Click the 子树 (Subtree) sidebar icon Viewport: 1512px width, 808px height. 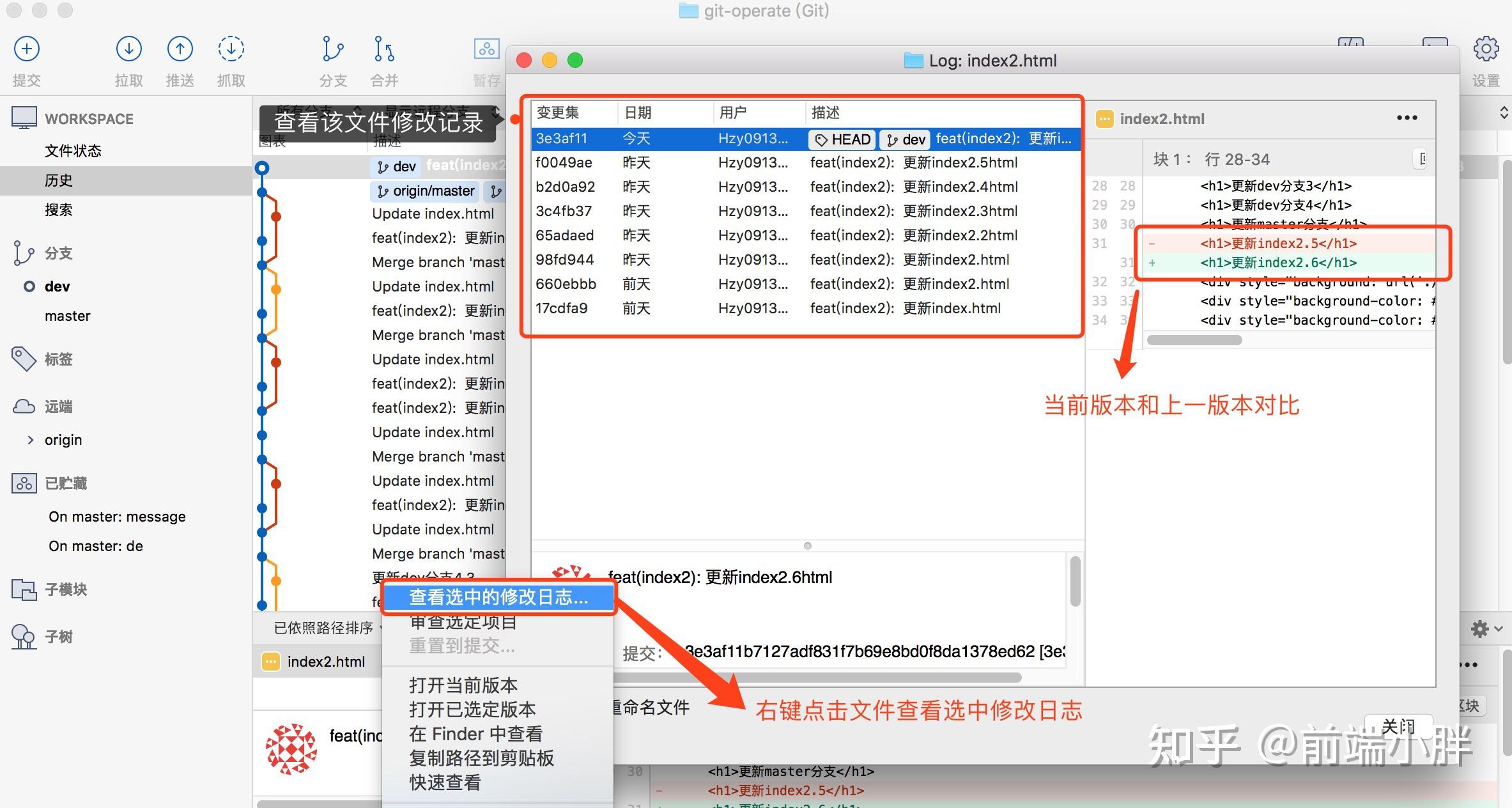click(x=24, y=636)
